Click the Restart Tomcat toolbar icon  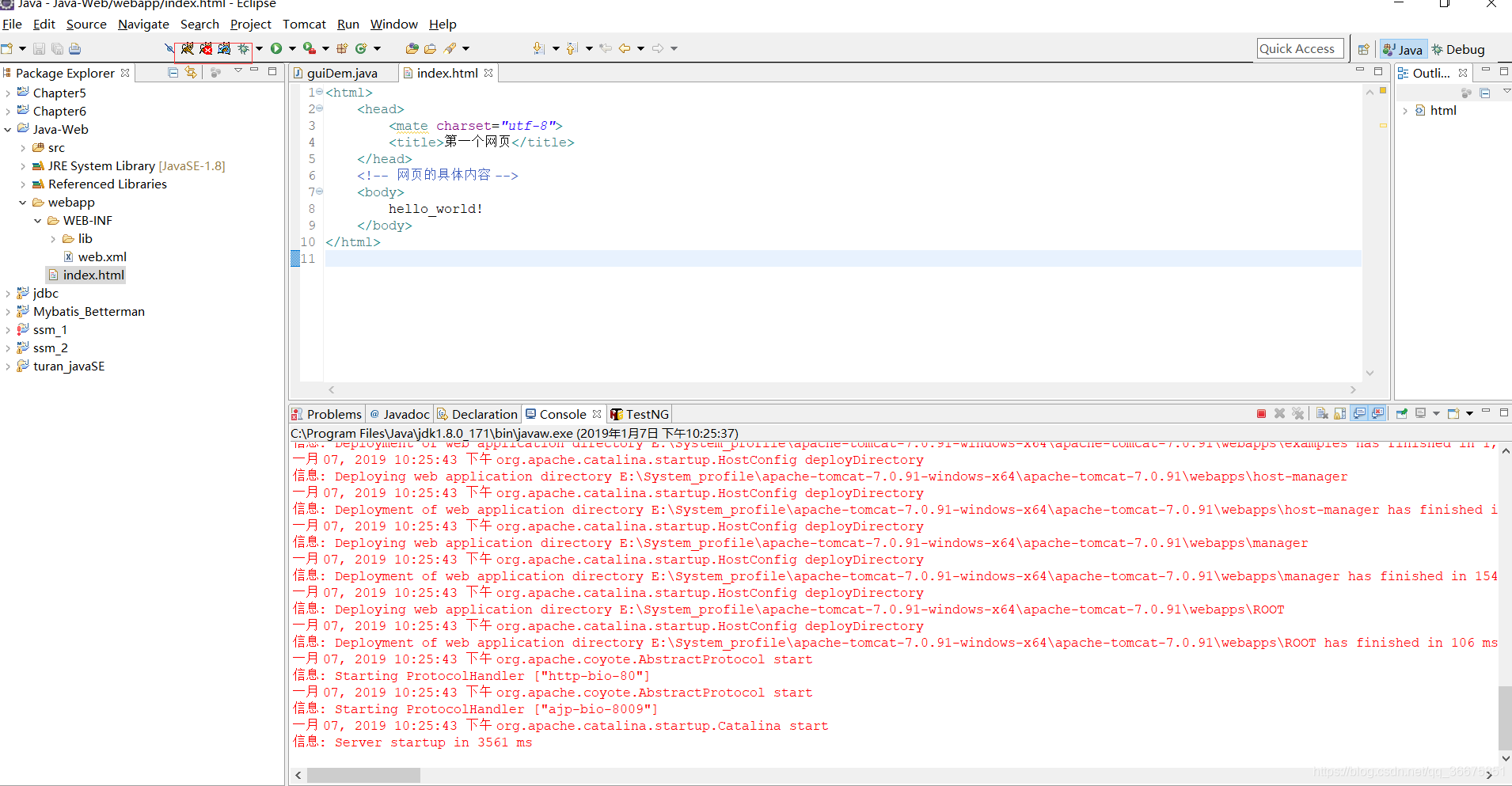click(224, 48)
